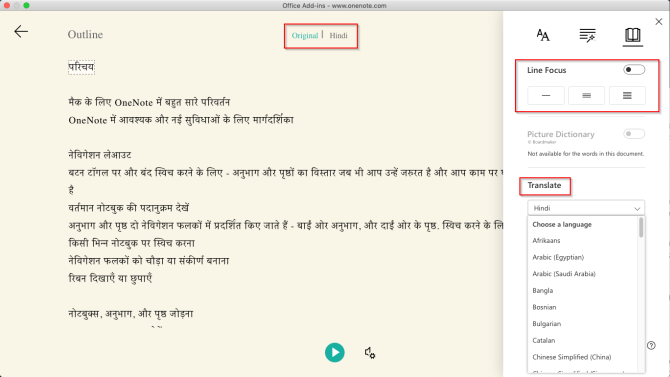Open the Hindi language dropdown
Image resolution: width=670 pixels, height=377 pixels.
click(586, 208)
